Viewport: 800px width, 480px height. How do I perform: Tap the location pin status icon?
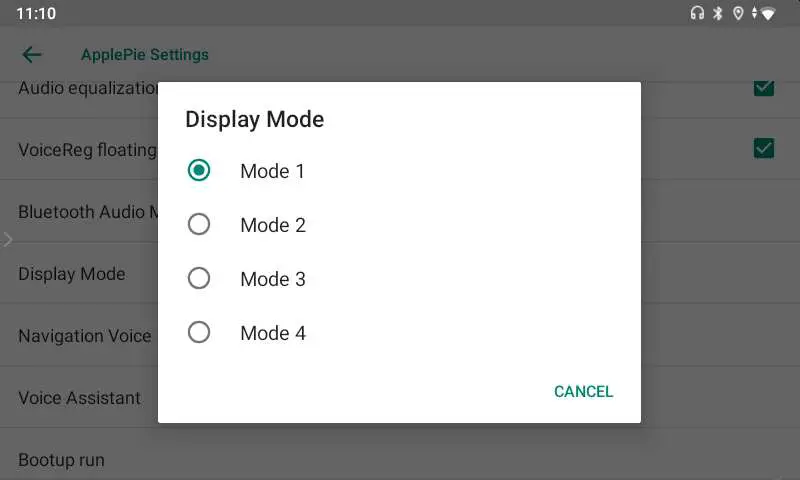click(738, 14)
